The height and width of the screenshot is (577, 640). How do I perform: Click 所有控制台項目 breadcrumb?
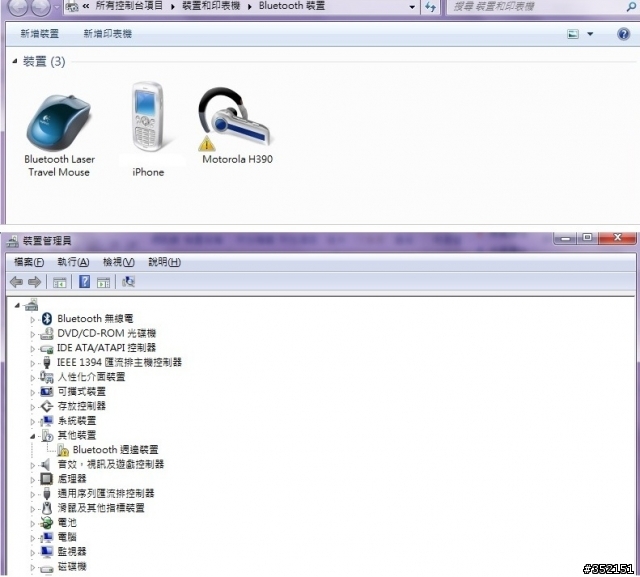129,6
